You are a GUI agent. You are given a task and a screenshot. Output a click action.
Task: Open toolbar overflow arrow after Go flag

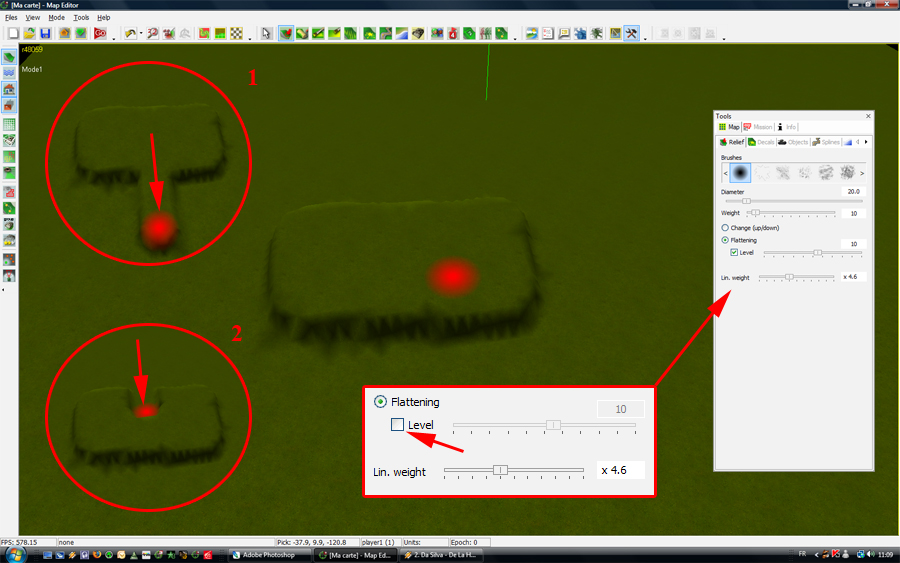pyautogui.click(x=114, y=38)
